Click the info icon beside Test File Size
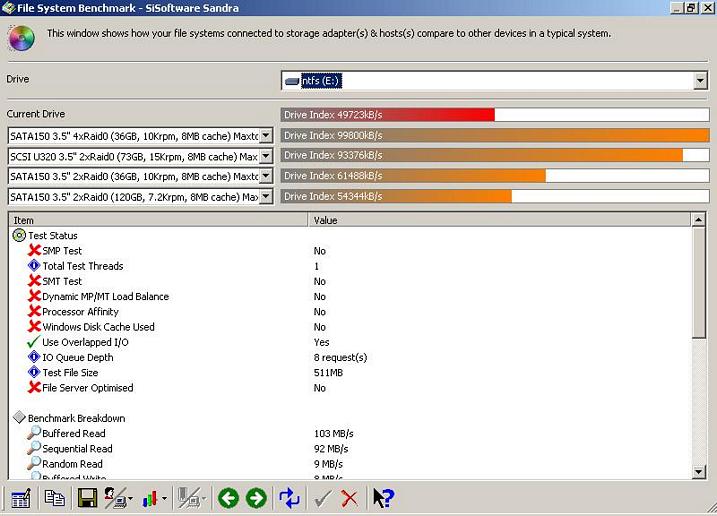Screen dimensions: 717x516 point(34,372)
